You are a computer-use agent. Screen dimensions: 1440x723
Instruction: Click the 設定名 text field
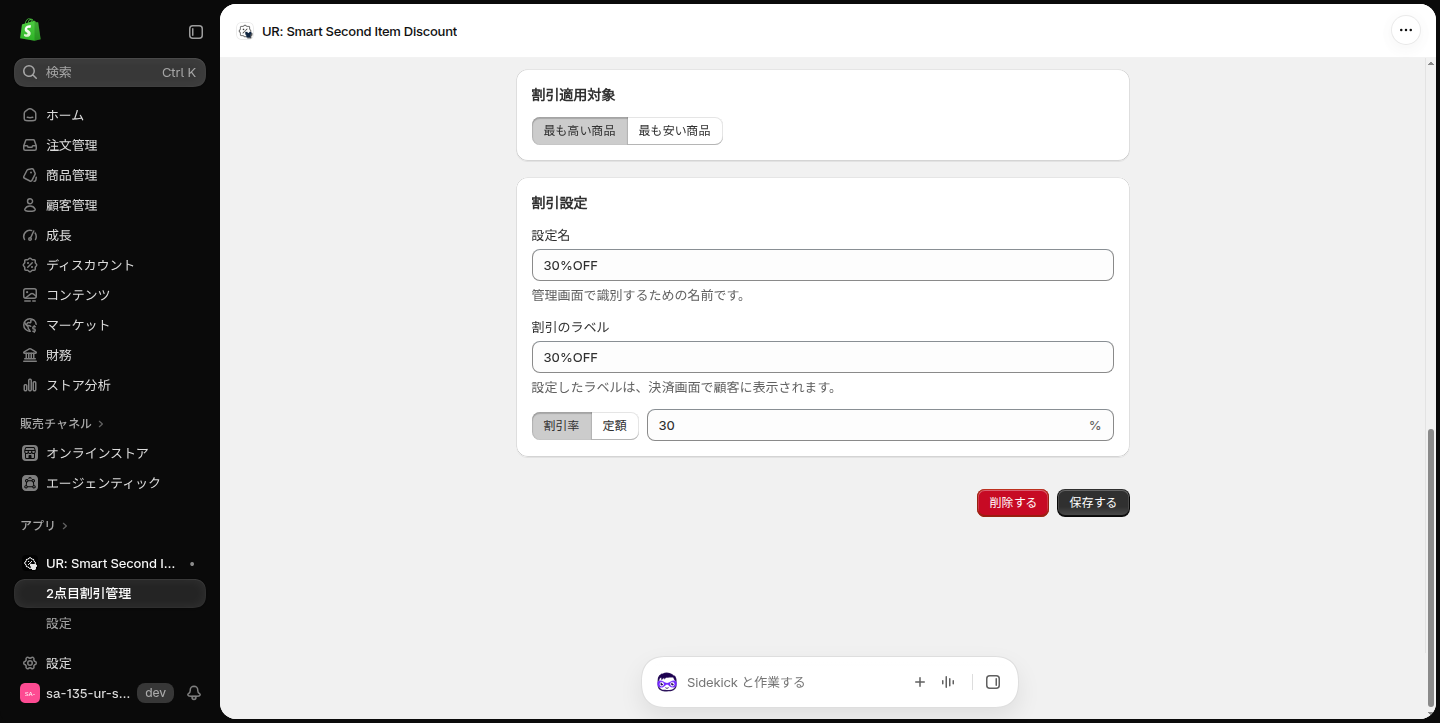[823, 265]
